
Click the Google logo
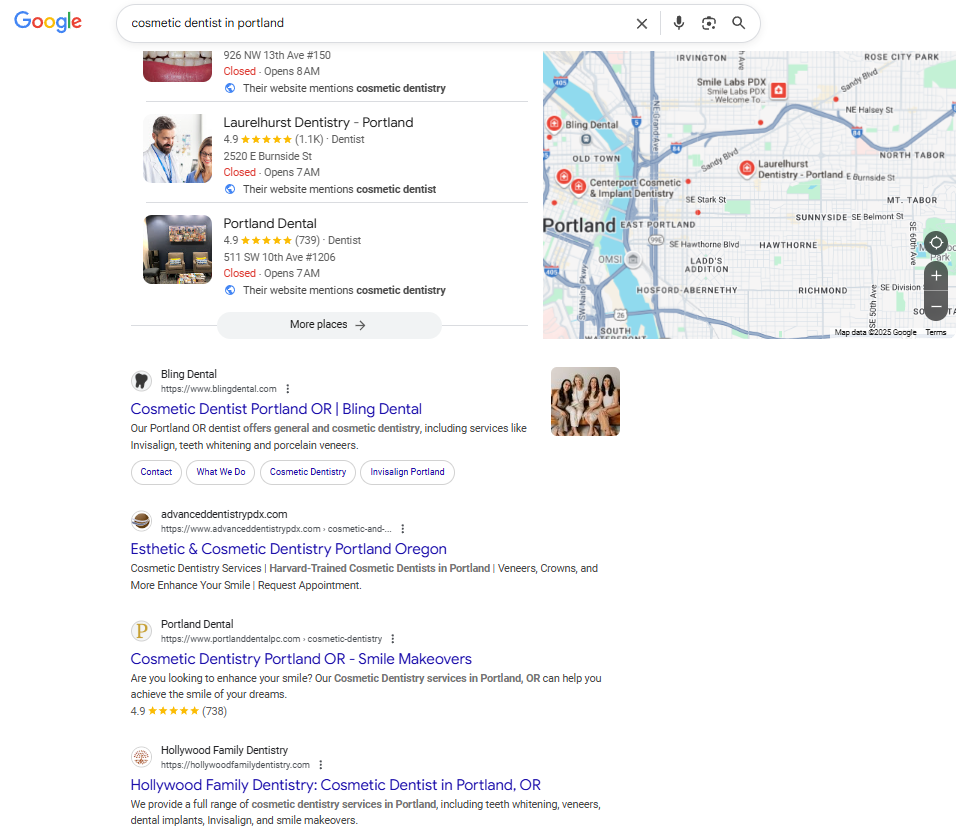pos(48,22)
